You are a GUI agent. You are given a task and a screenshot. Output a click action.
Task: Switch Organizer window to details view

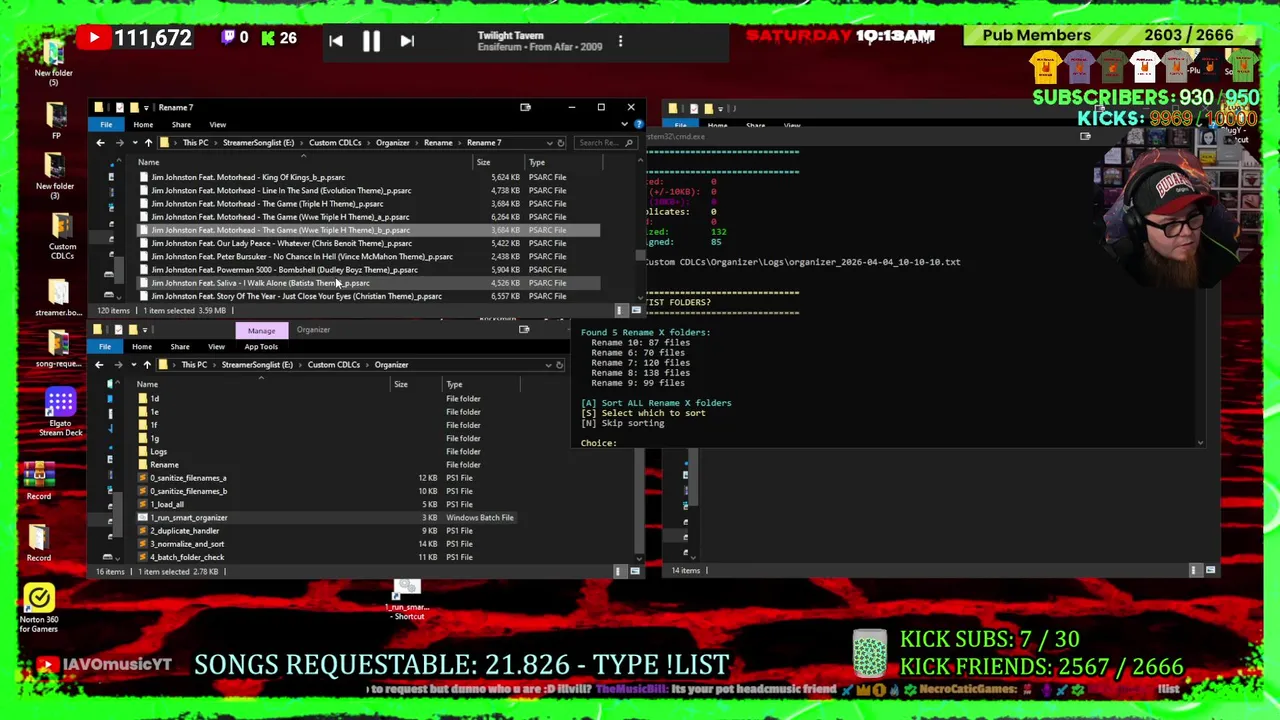(x=619, y=571)
